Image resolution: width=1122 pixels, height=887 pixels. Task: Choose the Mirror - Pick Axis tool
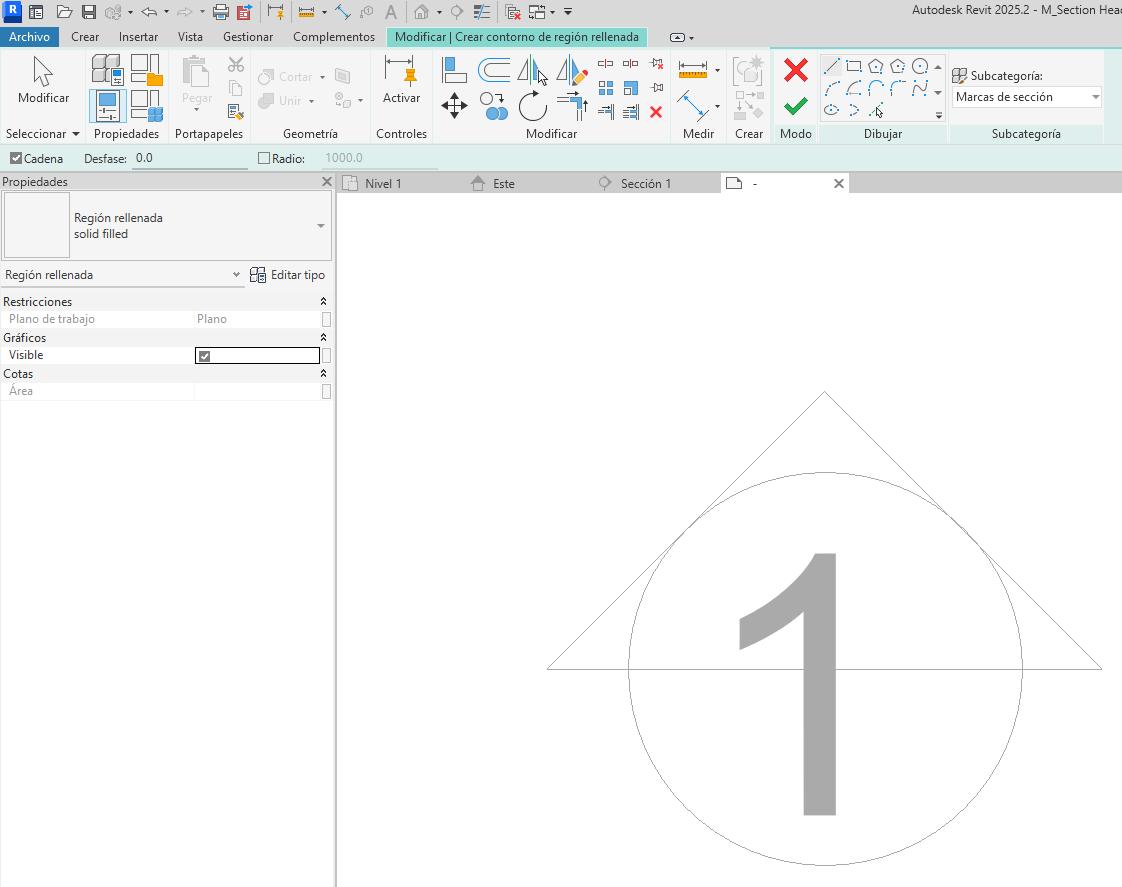click(x=532, y=70)
